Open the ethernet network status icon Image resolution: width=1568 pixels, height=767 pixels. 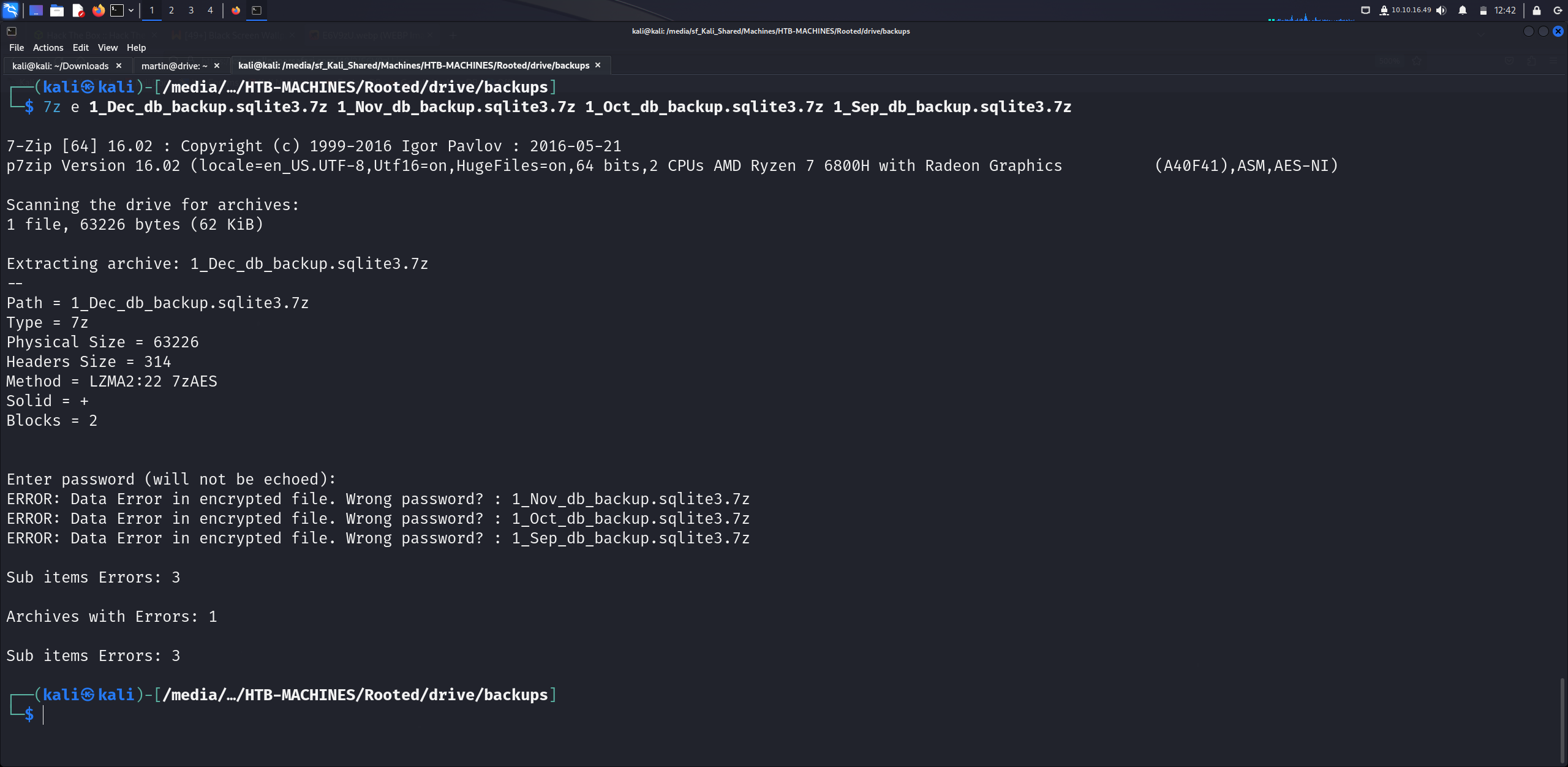coord(1365,10)
